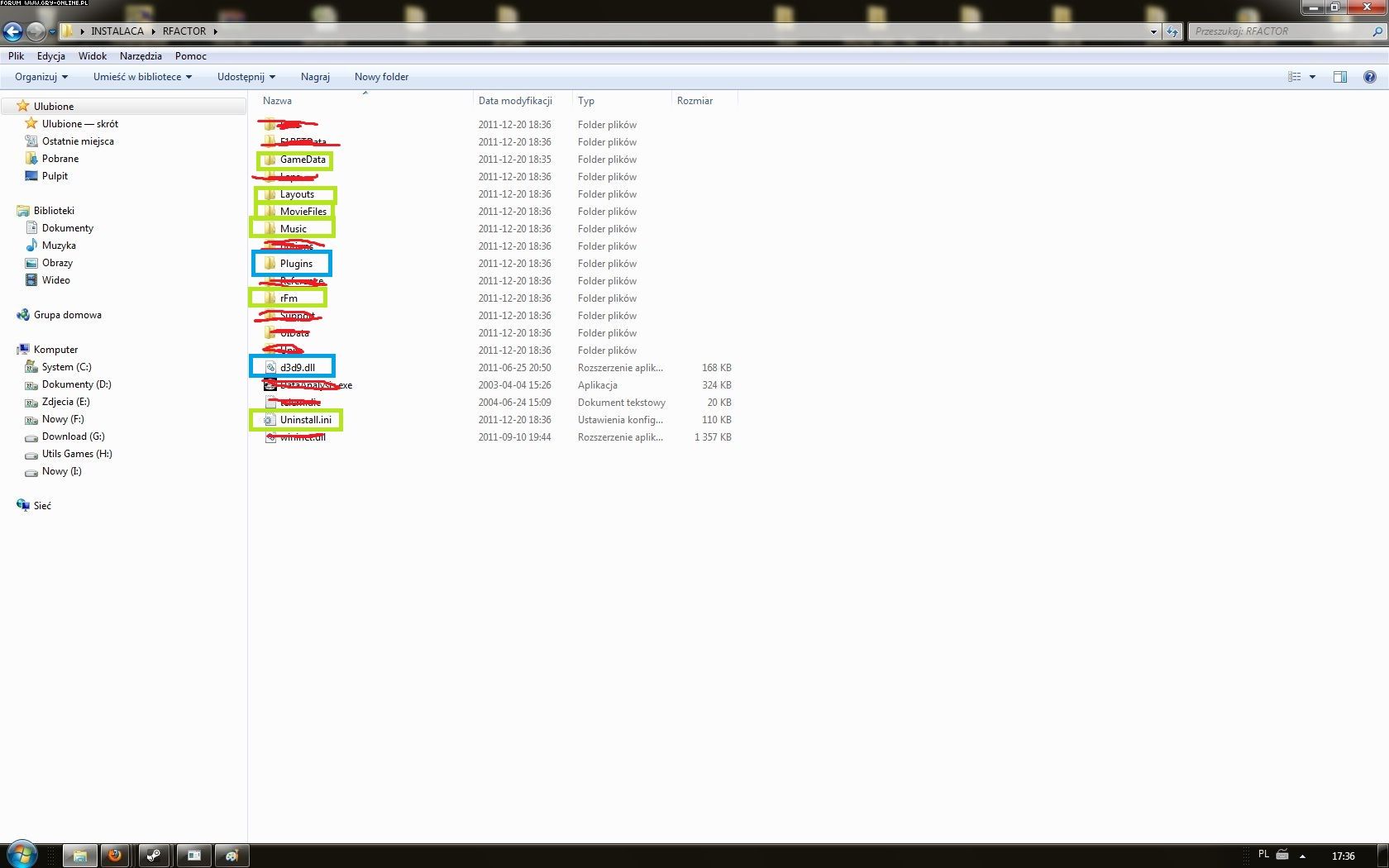This screenshot has height=868, width=1389.
Task: Select Dokumenty library in sidebar
Action: [x=68, y=228]
